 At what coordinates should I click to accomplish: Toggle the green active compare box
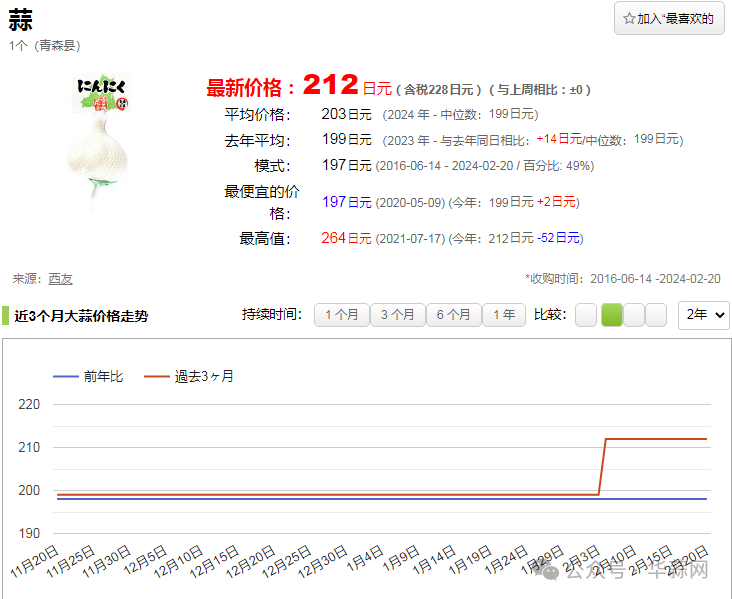click(x=611, y=315)
